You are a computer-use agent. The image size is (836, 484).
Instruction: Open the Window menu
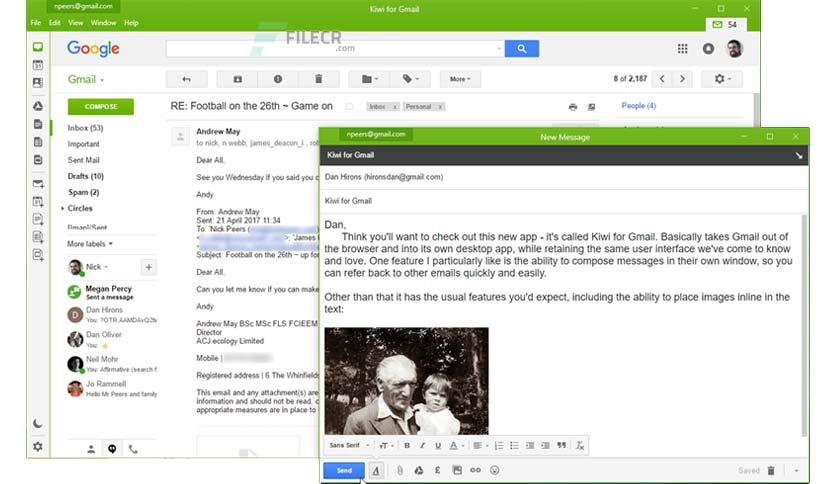point(103,23)
